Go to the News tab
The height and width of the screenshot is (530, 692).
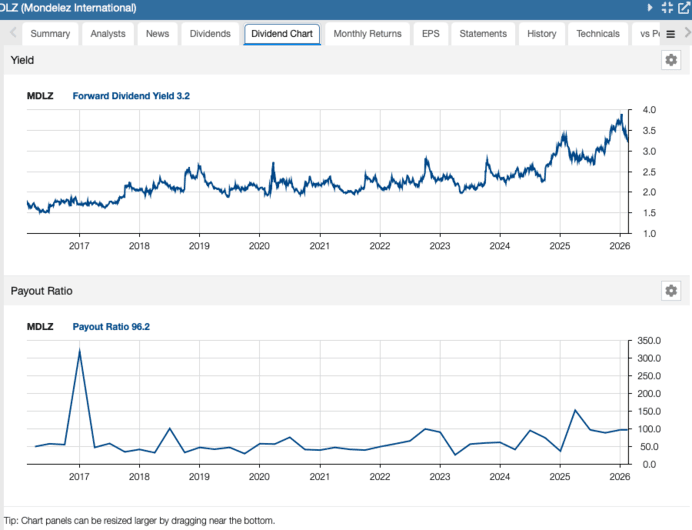pos(157,34)
